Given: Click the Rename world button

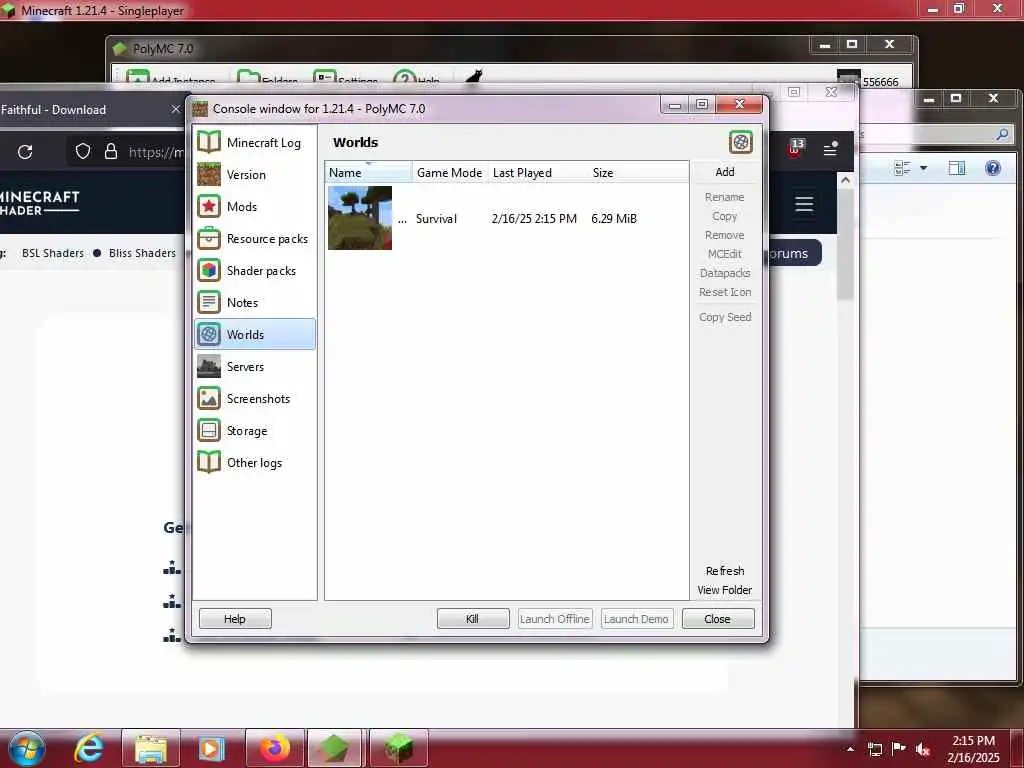Looking at the screenshot, I should (725, 197).
